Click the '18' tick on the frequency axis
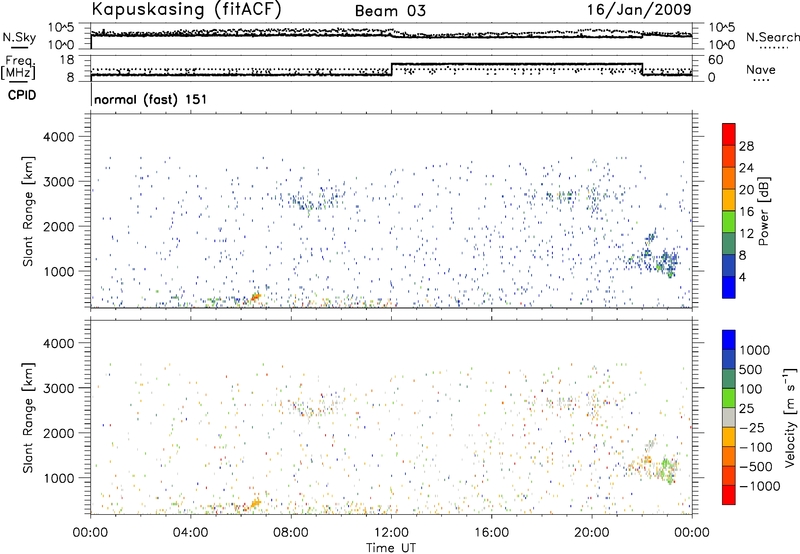Viewport: 800px width, 554px height. click(x=67, y=60)
